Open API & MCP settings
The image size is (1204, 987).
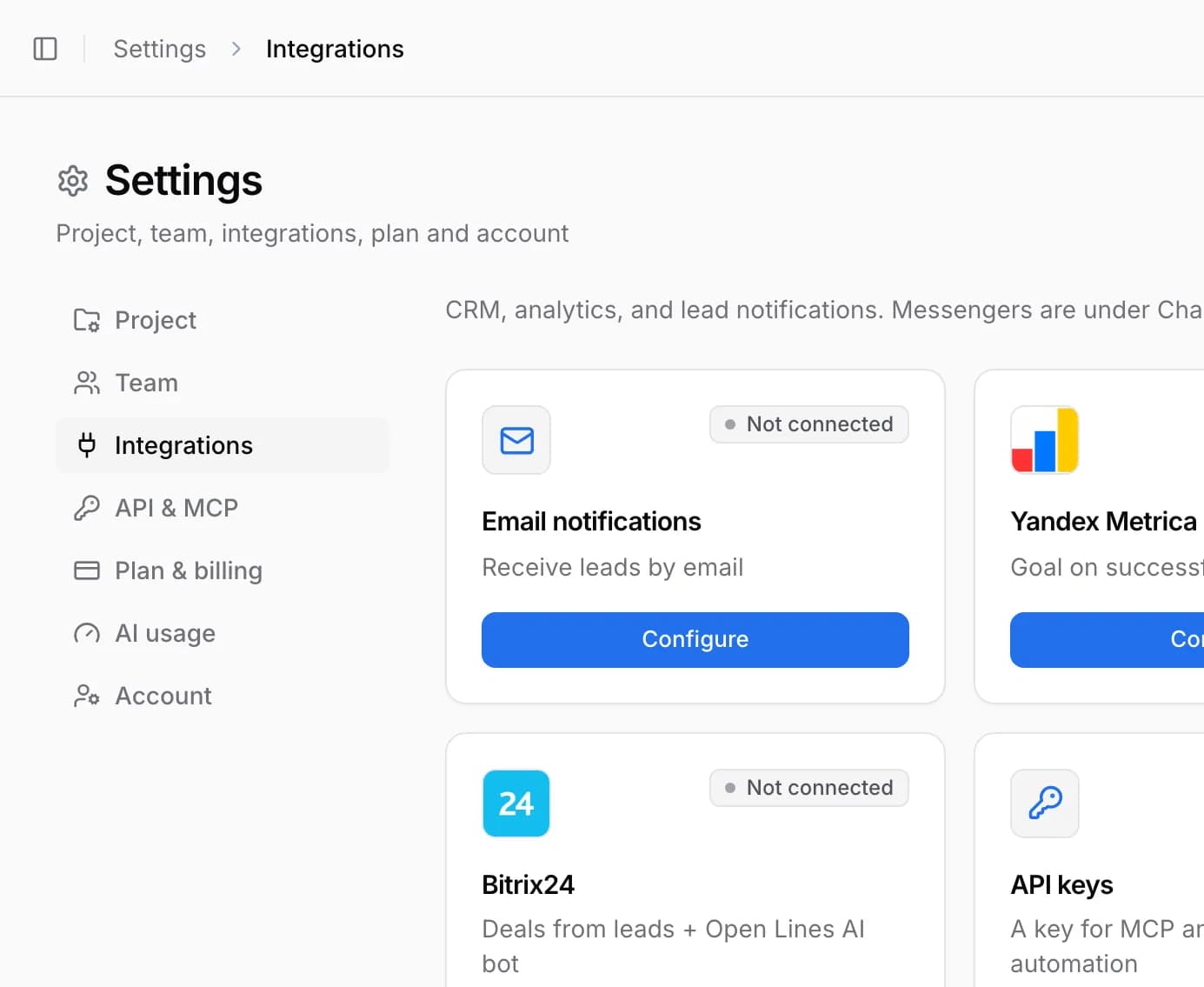point(223,508)
